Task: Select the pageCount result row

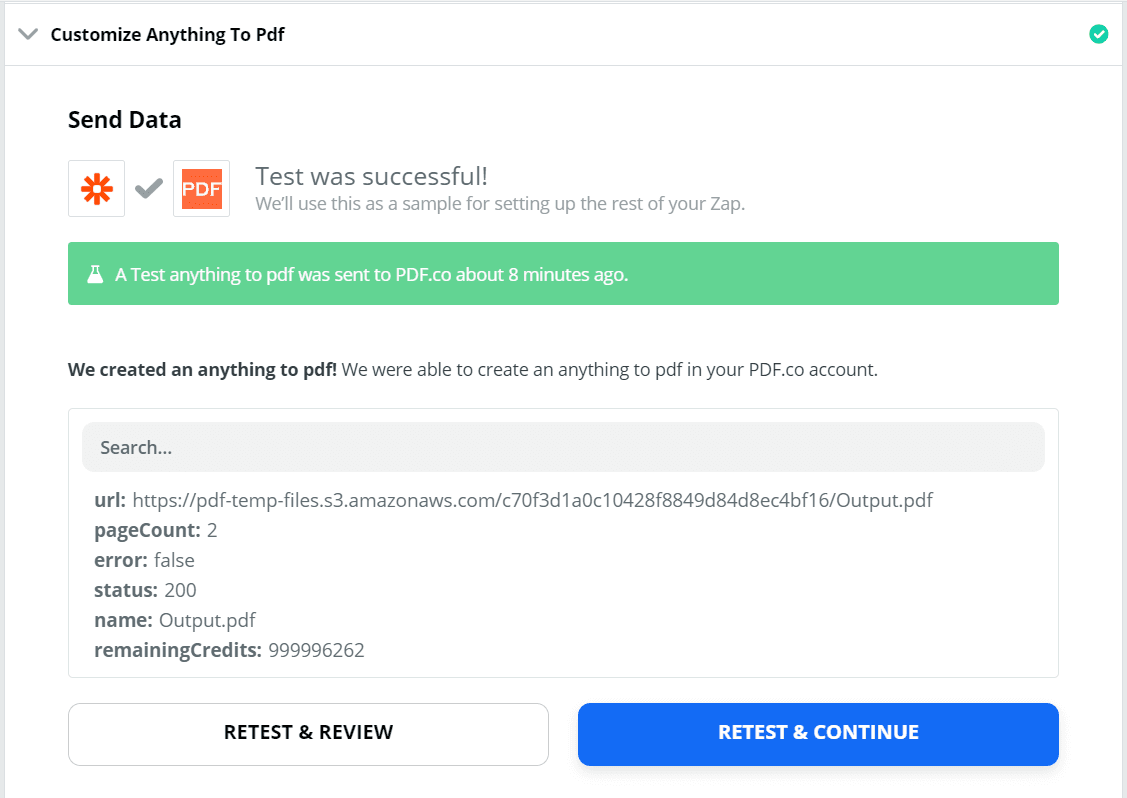Action: click(145, 529)
